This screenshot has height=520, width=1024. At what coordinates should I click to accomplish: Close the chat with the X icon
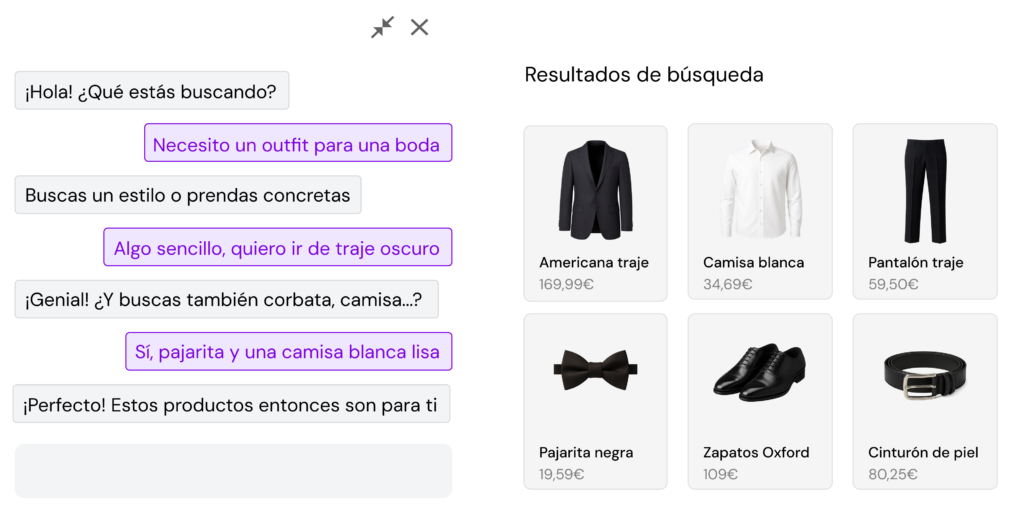pos(420,27)
